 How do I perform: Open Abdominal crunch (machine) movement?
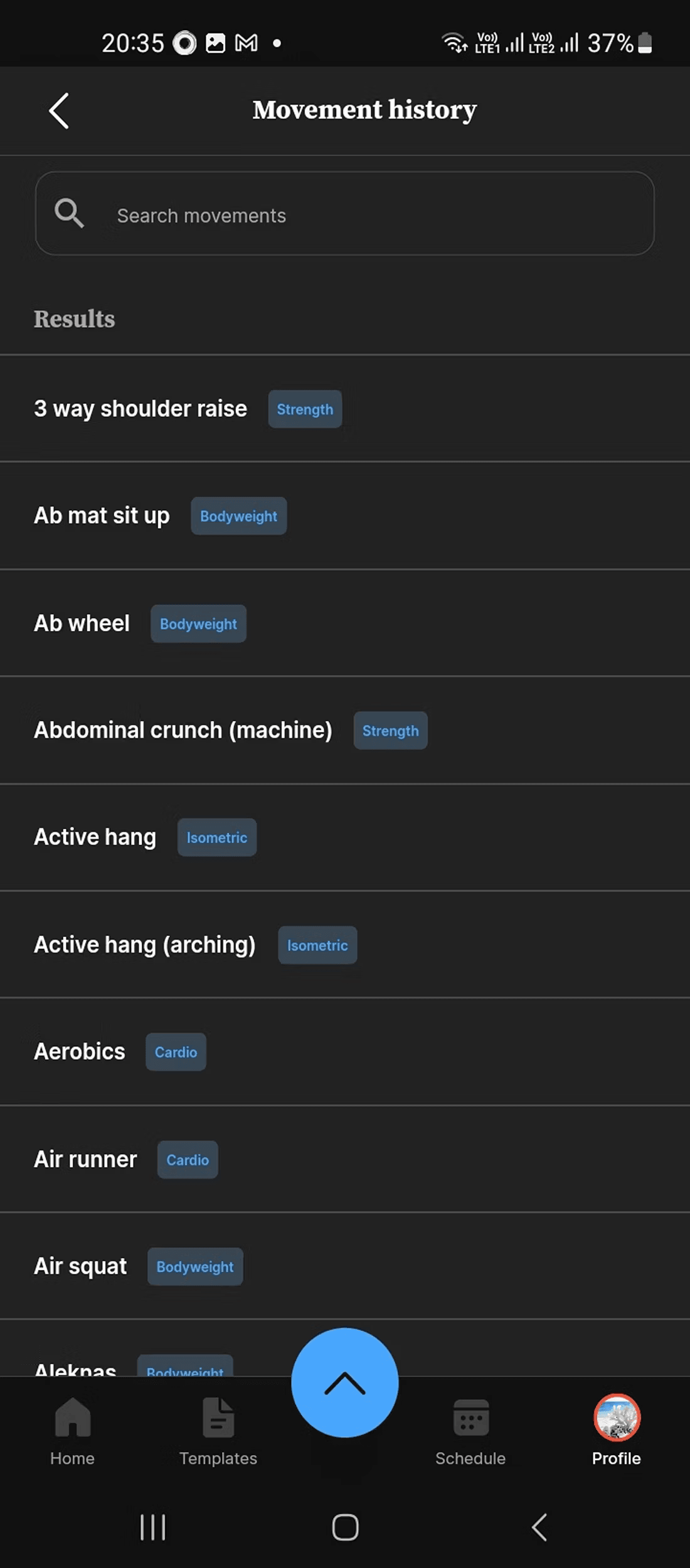pos(183,731)
